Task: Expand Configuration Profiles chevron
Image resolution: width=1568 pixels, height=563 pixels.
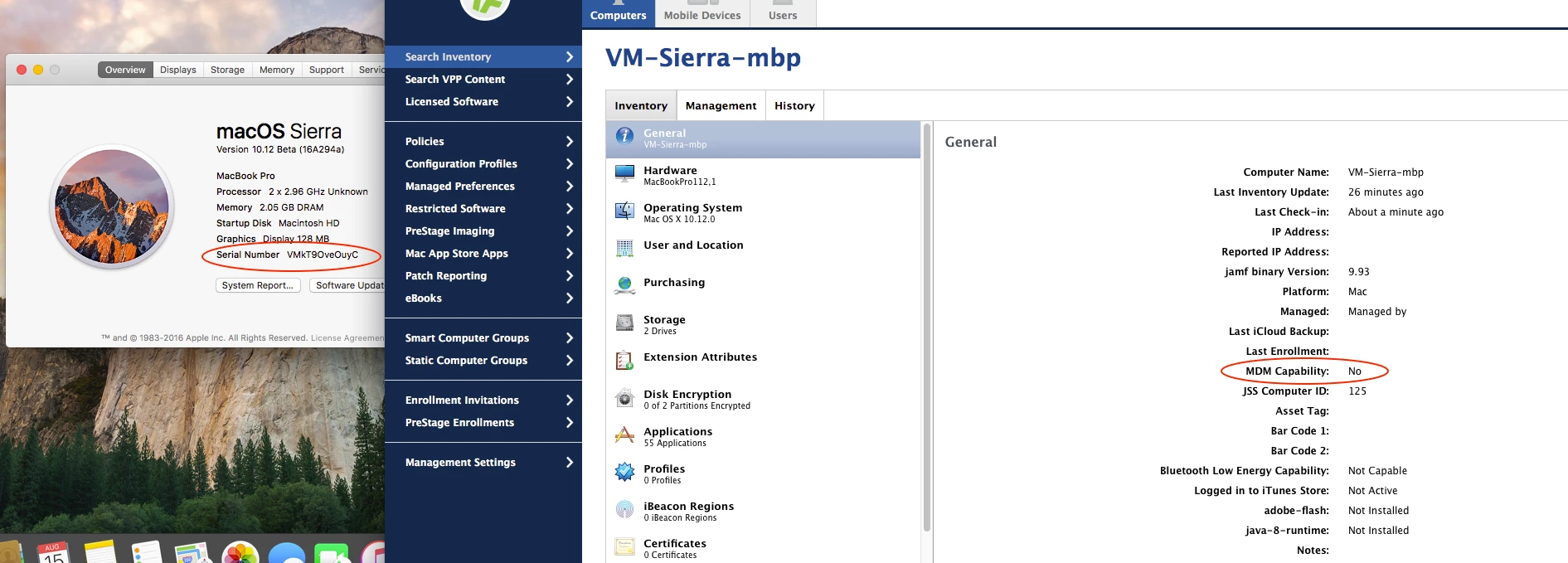Action: click(569, 163)
